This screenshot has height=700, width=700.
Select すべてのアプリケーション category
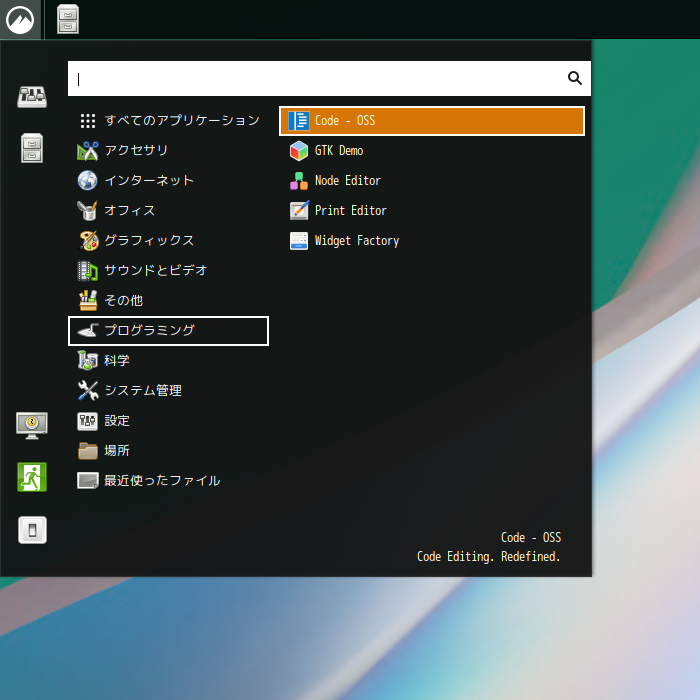pyautogui.click(x=168, y=121)
